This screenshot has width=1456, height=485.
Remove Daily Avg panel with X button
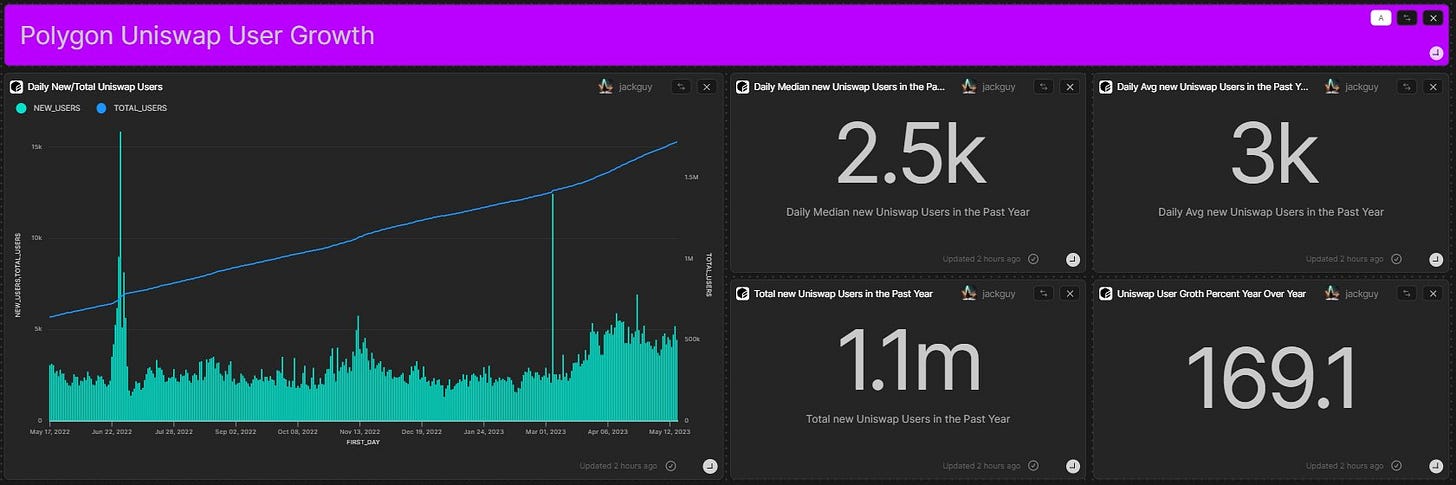point(1433,87)
